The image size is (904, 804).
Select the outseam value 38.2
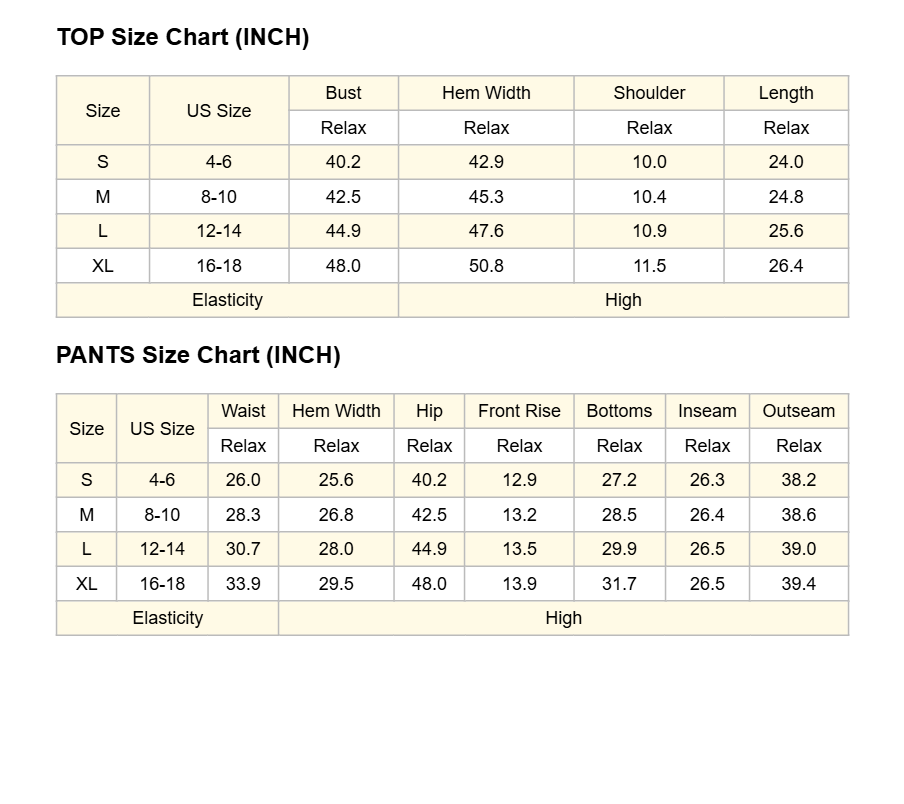799,480
